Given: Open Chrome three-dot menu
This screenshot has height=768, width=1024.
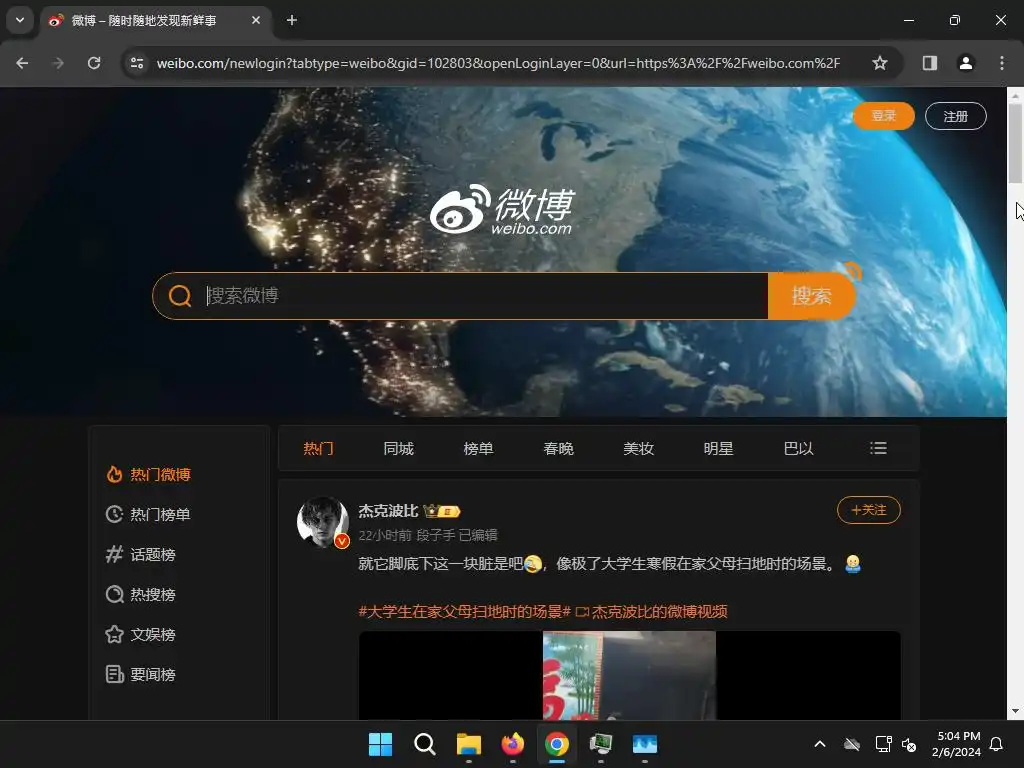Looking at the screenshot, I should point(1002,63).
